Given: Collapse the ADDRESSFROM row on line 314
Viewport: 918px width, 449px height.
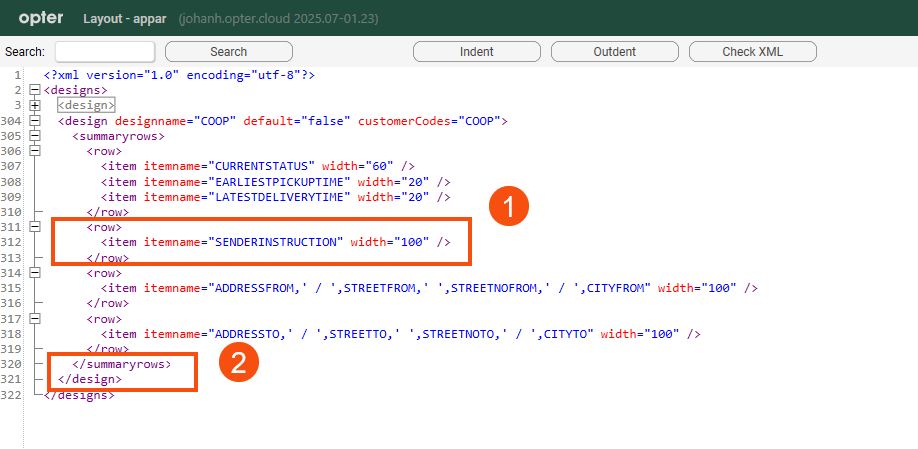Looking at the screenshot, I should (x=35, y=273).
